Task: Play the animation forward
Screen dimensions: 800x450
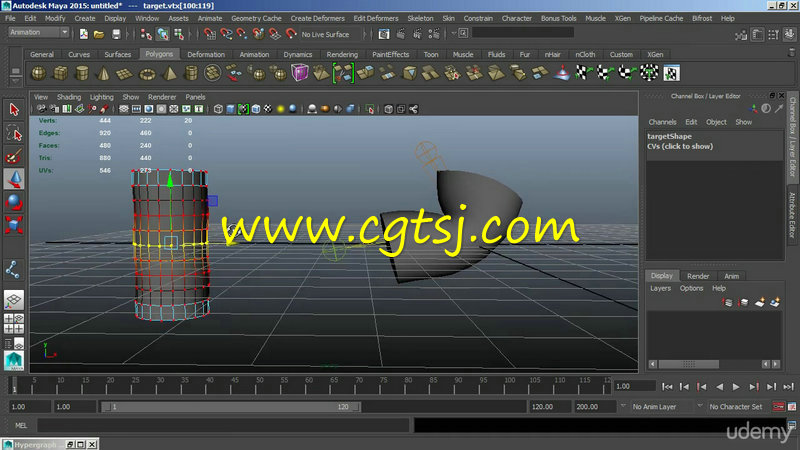Action: click(736, 387)
